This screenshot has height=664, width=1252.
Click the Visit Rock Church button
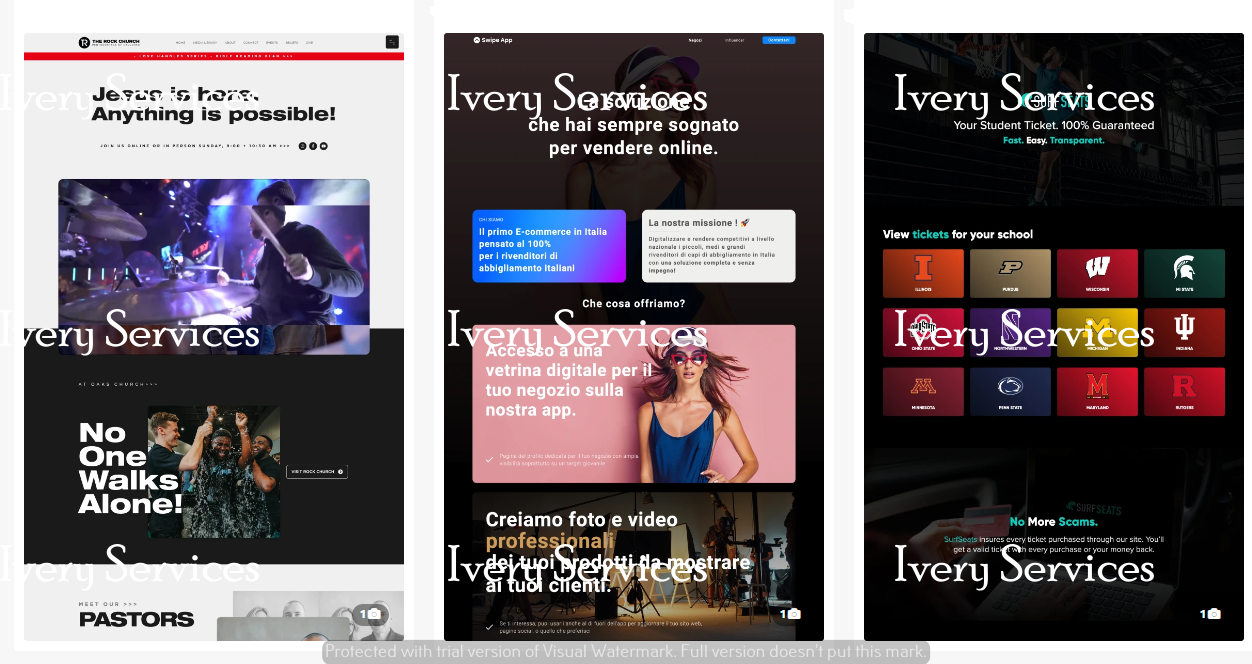pos(316,471)
